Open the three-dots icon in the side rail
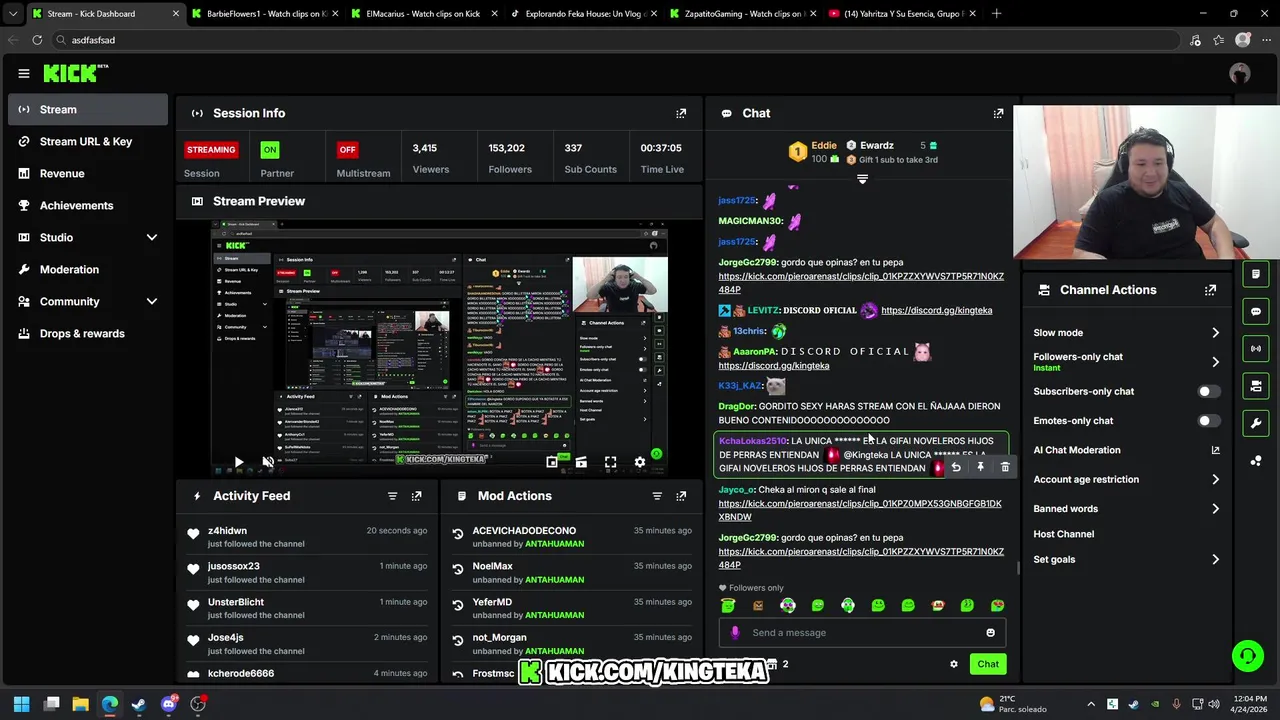The image size is (1280, 720). coord(1256,460)
